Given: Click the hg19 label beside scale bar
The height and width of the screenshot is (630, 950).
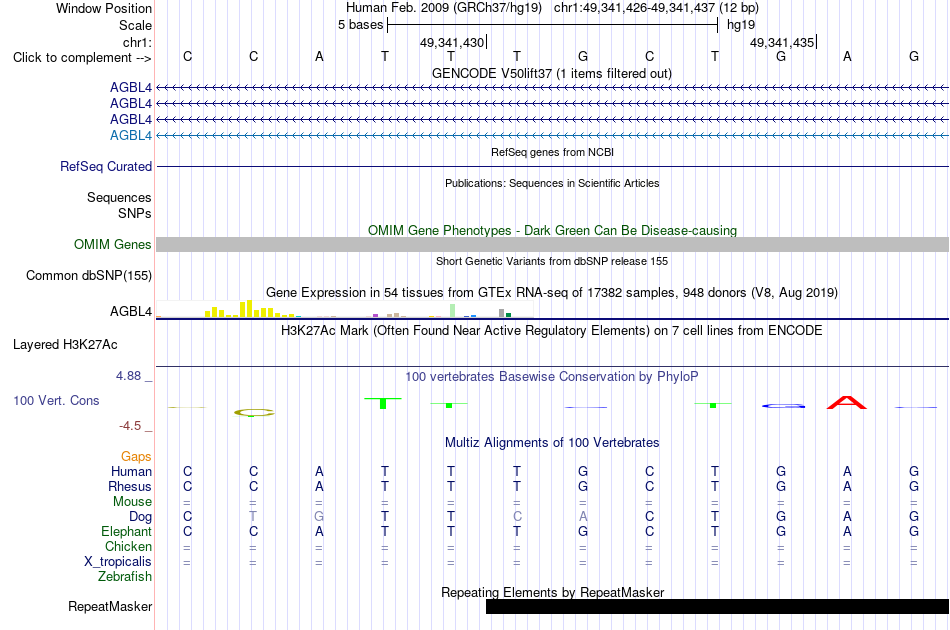Looking at the screenshot, I should pos(741,25).
